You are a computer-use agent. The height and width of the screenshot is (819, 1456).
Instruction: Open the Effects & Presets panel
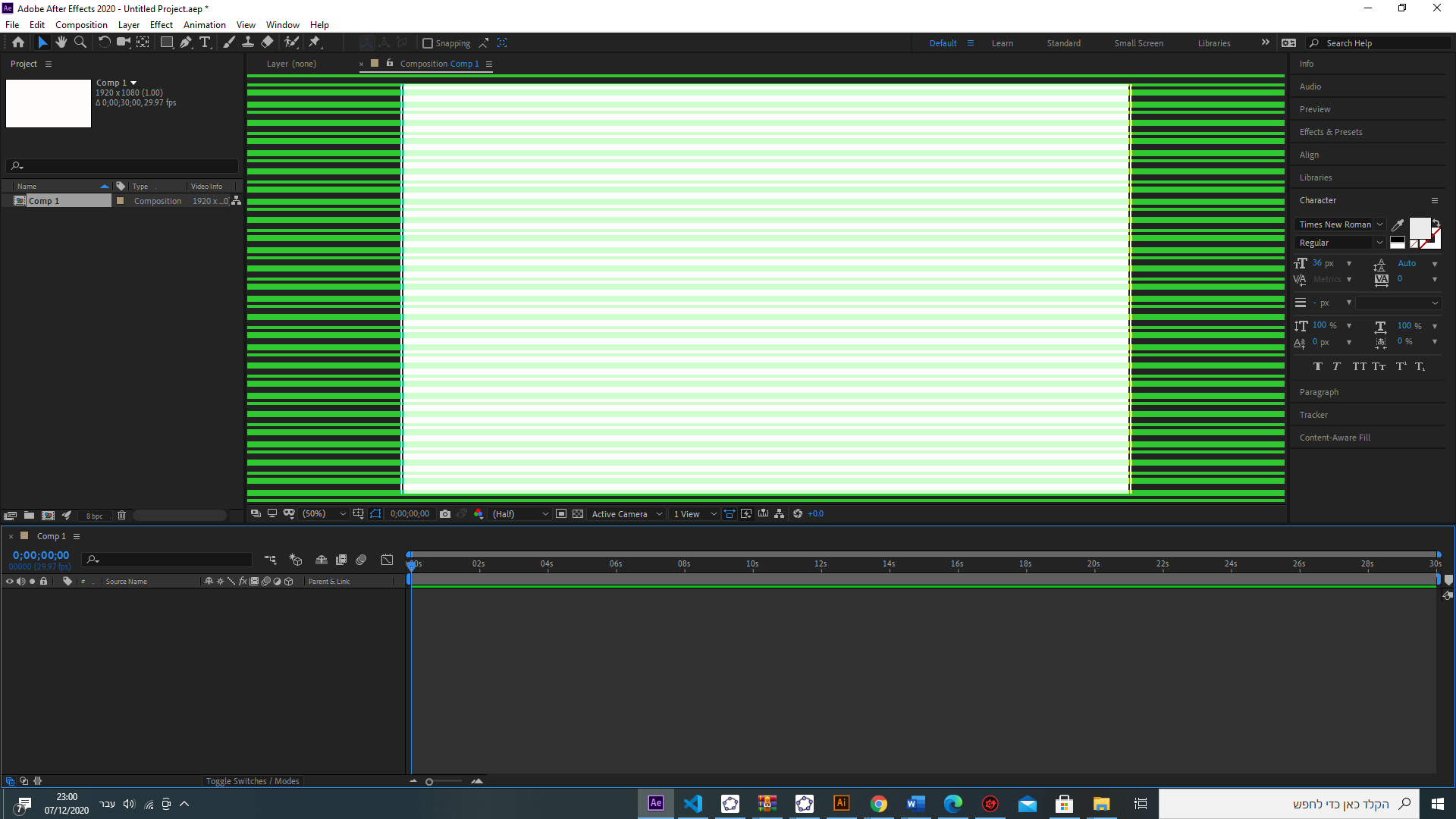tap(1331, 132)
